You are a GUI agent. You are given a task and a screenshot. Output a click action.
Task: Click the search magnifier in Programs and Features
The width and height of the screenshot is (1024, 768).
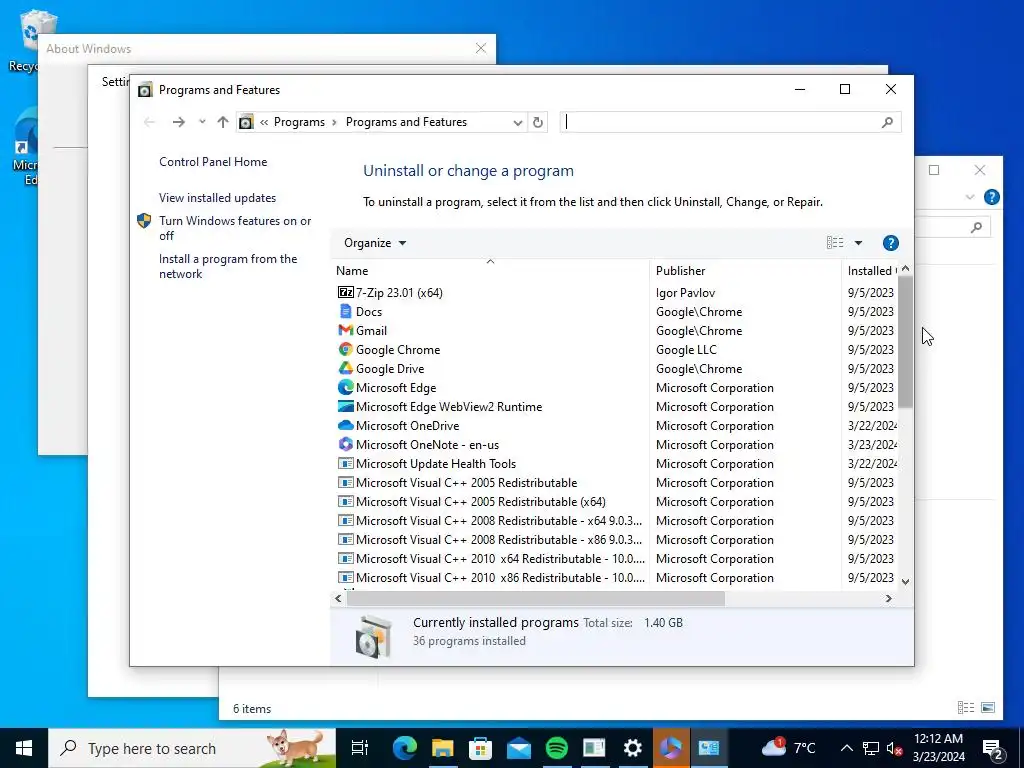coord(887,122)
